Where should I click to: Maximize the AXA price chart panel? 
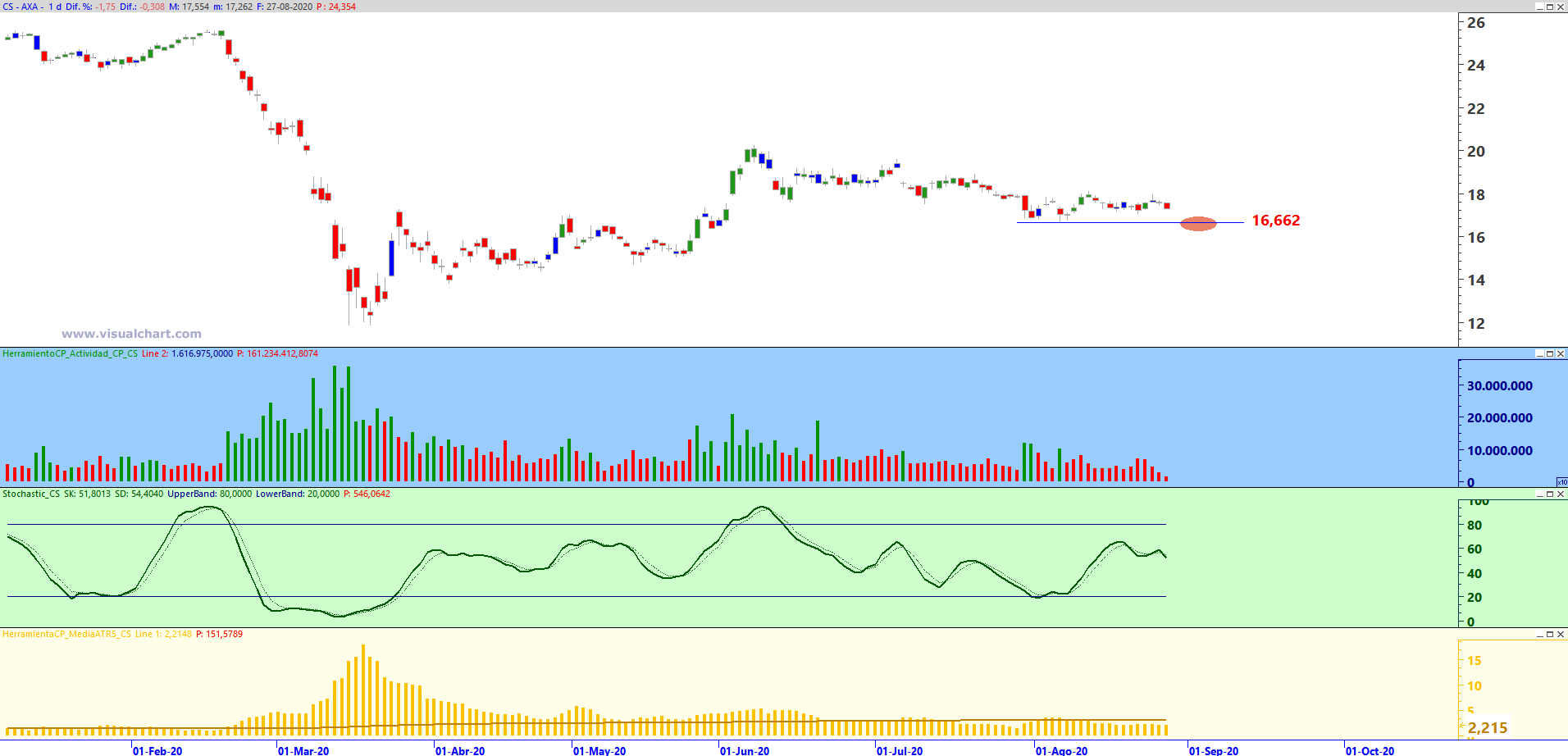1550,7
